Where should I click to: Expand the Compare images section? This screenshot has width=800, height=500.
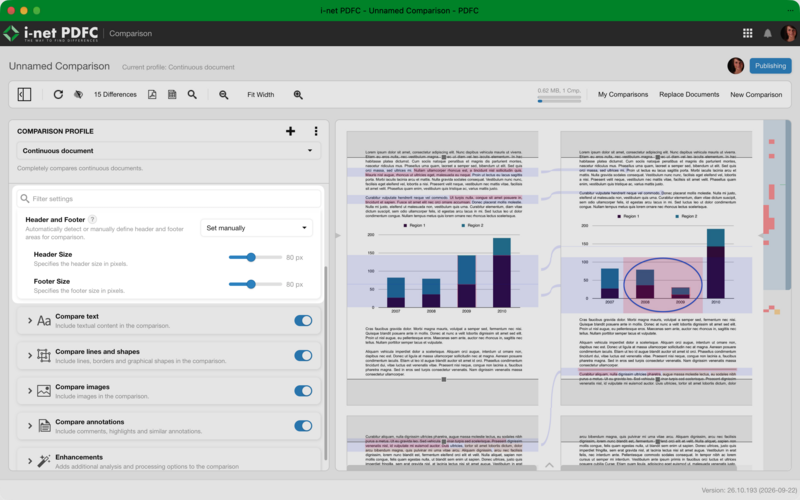[30, 391]
